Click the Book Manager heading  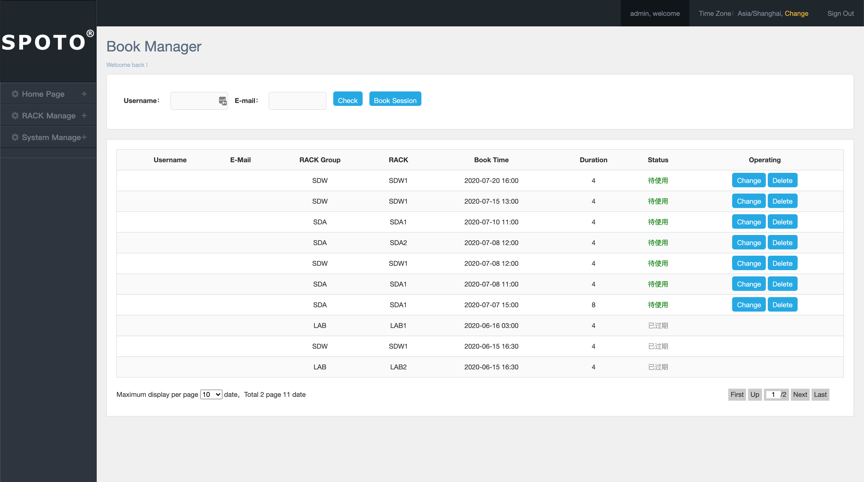154,47
